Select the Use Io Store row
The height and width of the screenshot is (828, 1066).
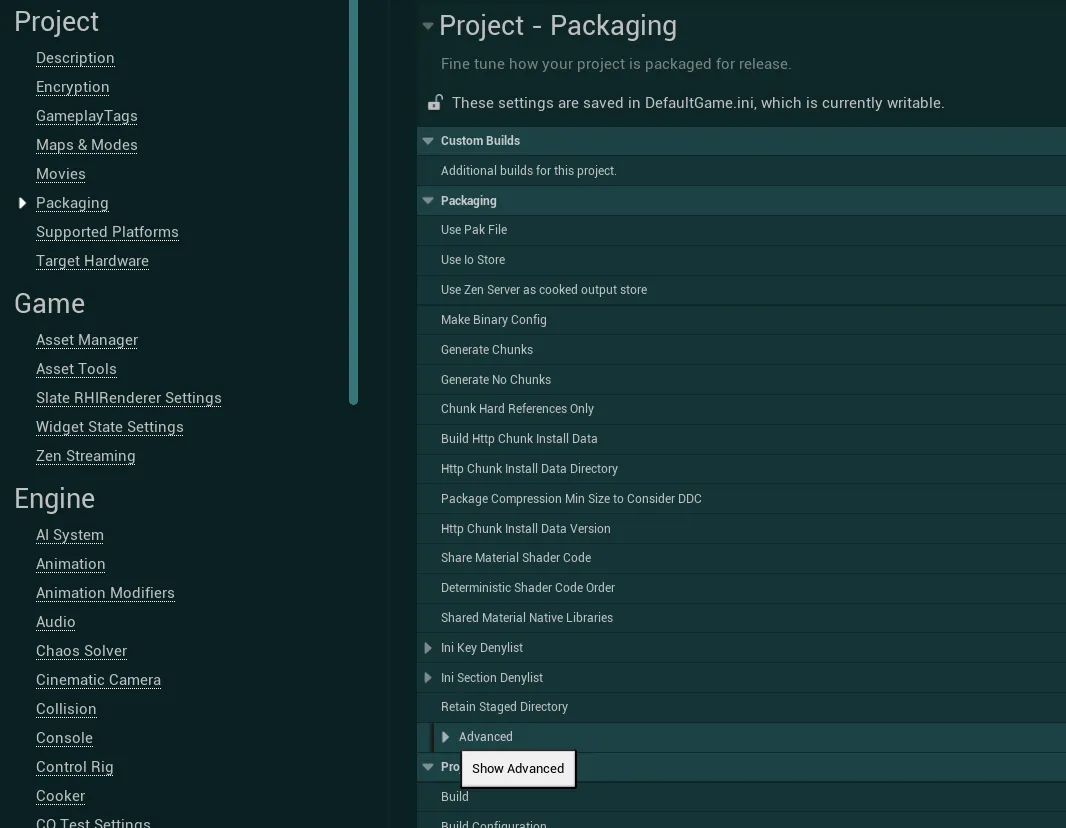[741, 260]
